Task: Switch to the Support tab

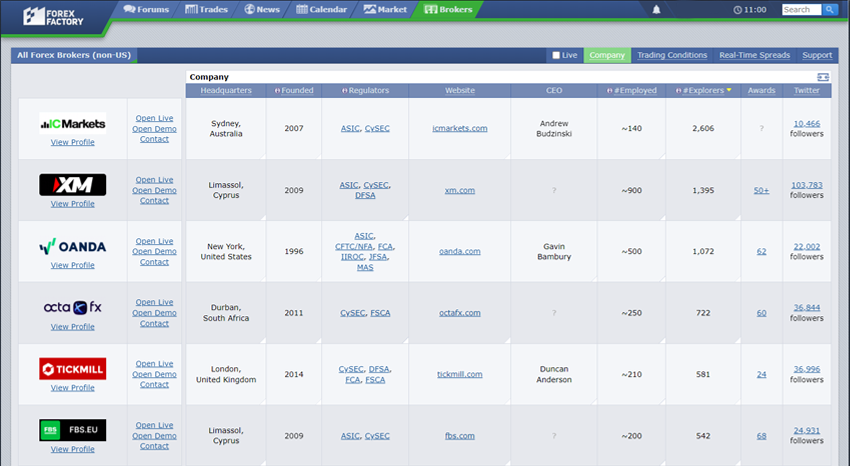Action: 817,55
